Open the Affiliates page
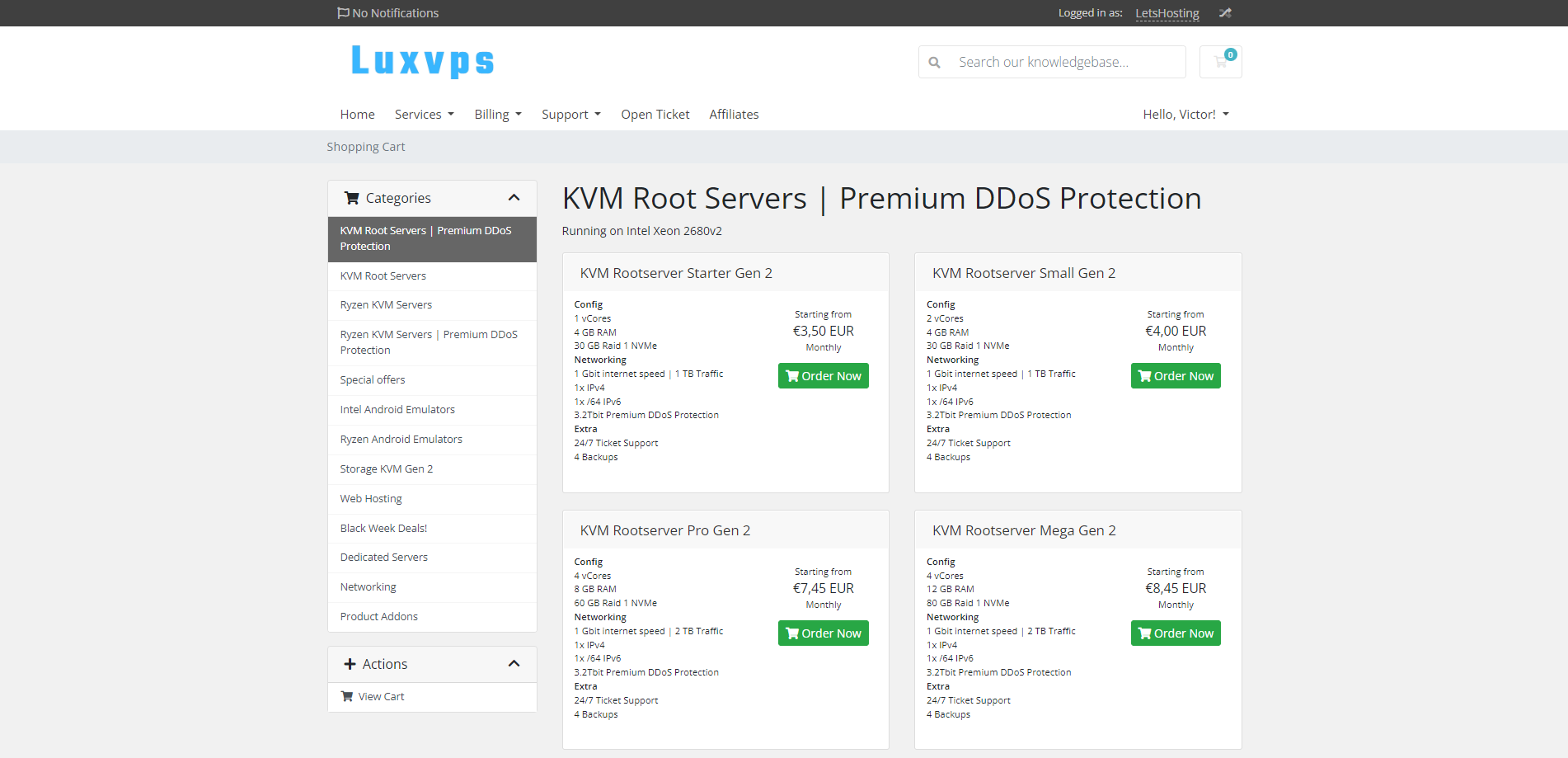The image size is (1568, 758). (734, 115)
